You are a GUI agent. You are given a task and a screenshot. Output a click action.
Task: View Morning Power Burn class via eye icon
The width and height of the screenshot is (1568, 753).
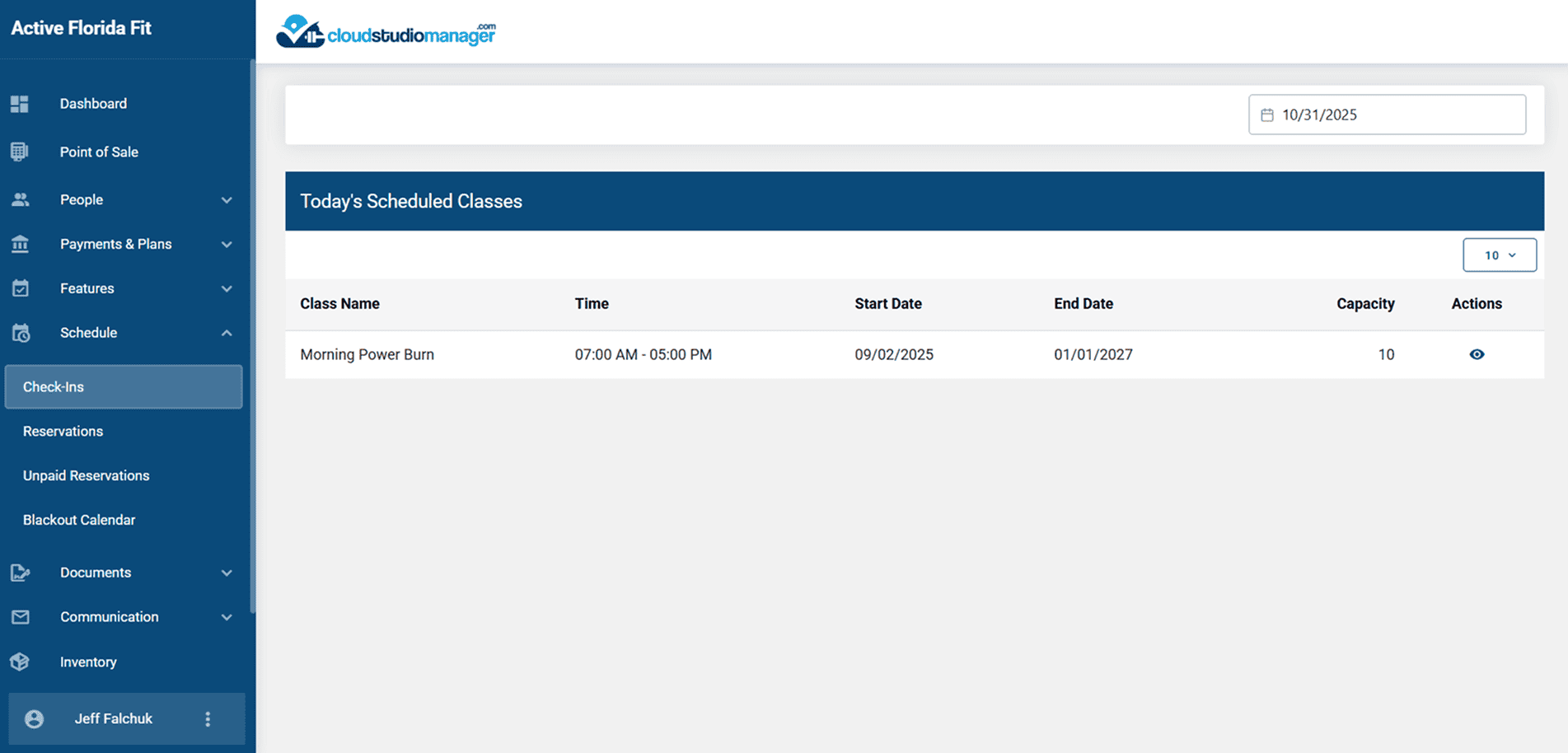(1477, 354)
